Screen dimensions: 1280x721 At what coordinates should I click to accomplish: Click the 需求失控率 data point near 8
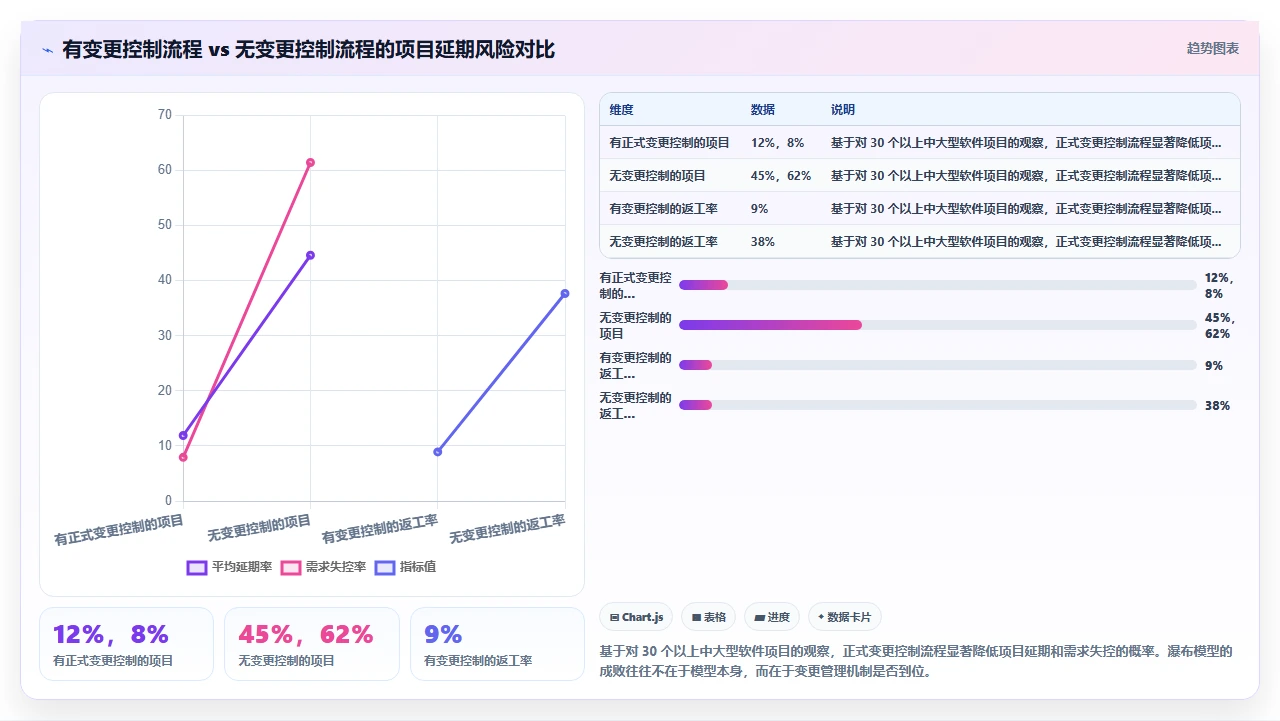pyautogui.click(x=183, y=457)
